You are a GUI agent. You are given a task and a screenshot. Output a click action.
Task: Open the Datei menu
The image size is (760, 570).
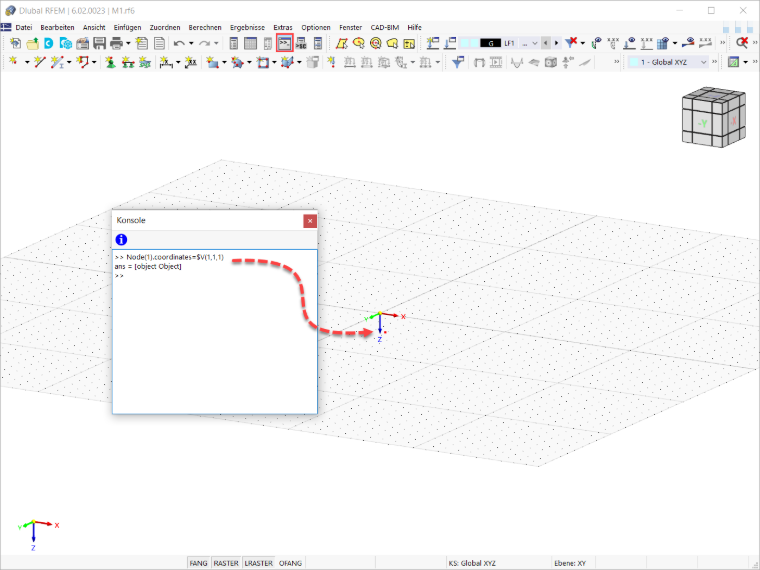coord(23,28)
